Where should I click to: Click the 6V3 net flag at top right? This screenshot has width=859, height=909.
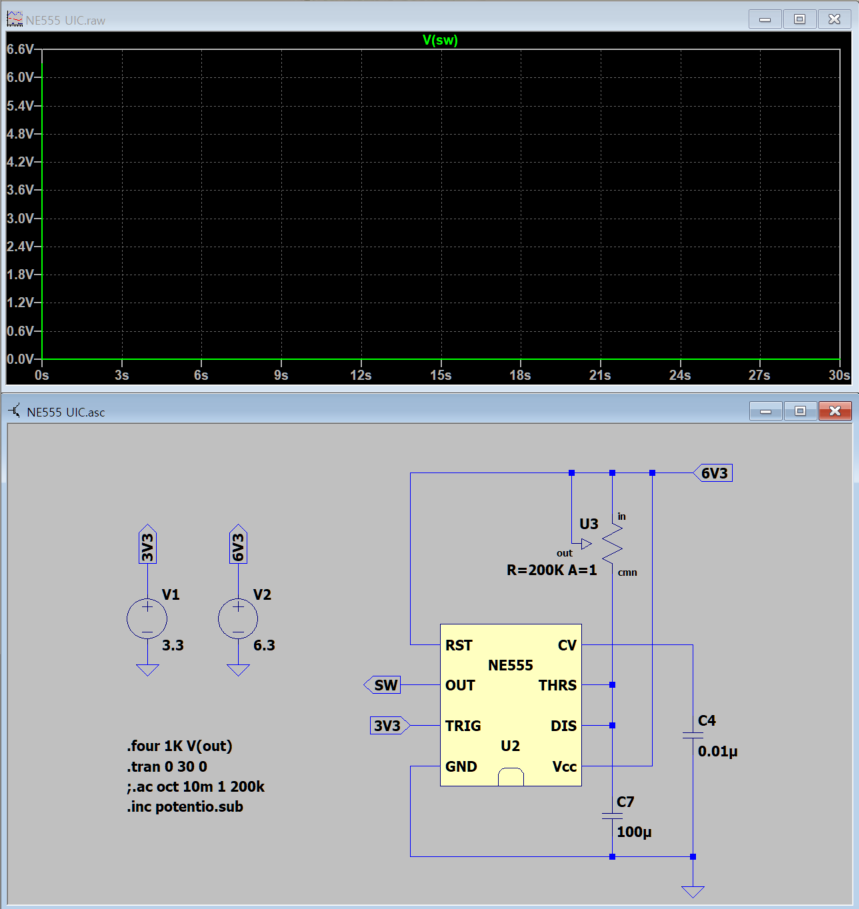coord(714,473)
